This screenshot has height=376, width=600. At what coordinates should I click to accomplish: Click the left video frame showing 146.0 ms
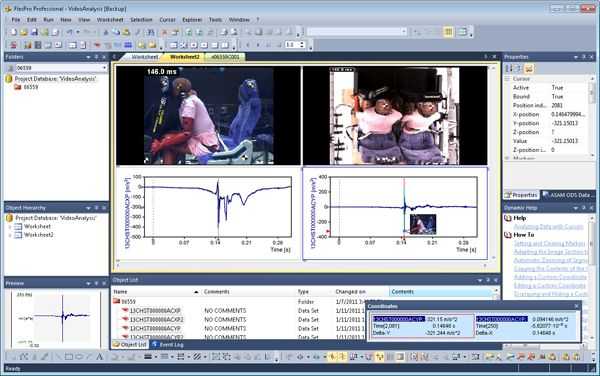[x=209, y=116]
